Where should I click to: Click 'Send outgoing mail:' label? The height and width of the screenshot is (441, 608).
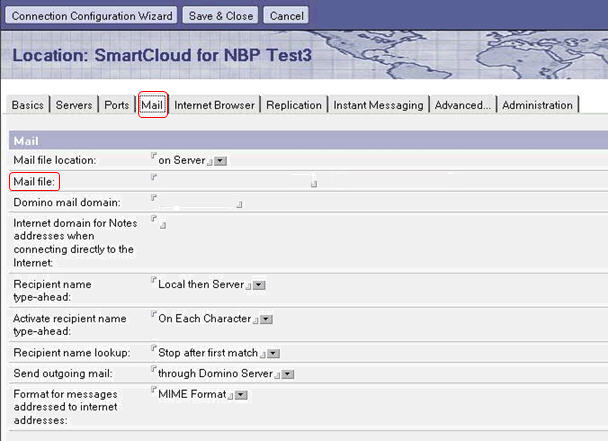(x=63, y=373)
